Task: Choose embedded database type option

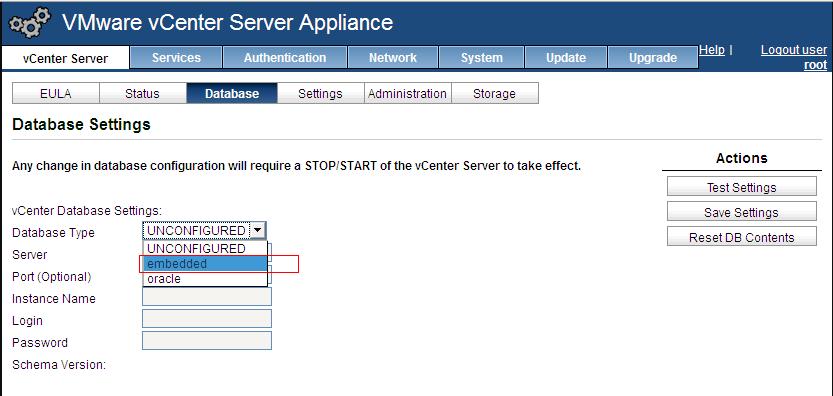Action: (205, 264)
